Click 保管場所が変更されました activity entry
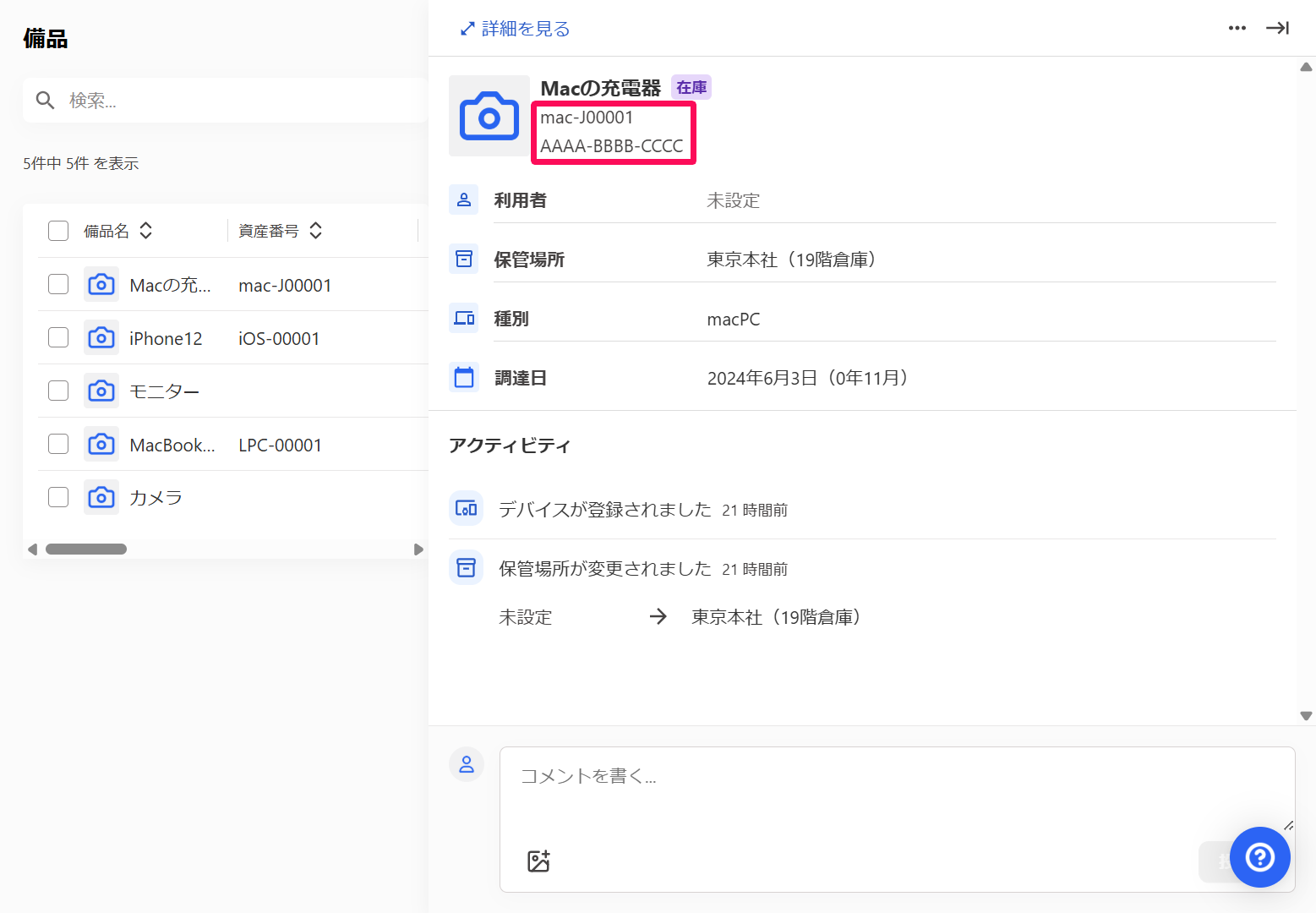Screen dimensions: 1316x913 [605, 568]
